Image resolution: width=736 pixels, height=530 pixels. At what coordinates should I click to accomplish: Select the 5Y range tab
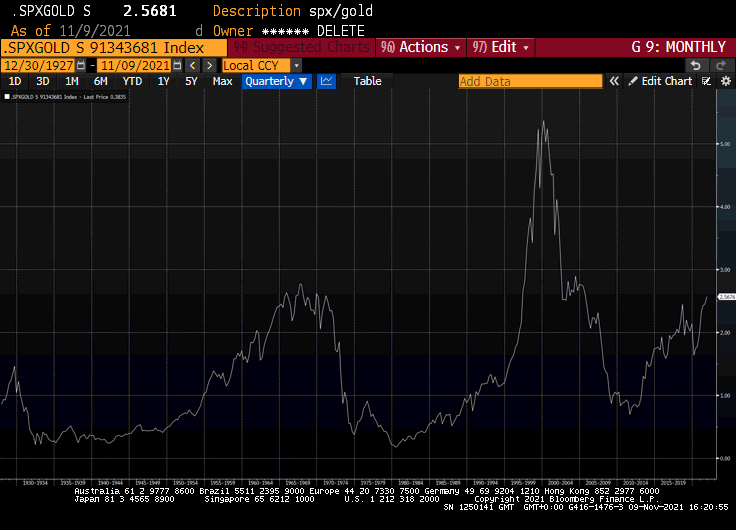click(x=191, y=81)
